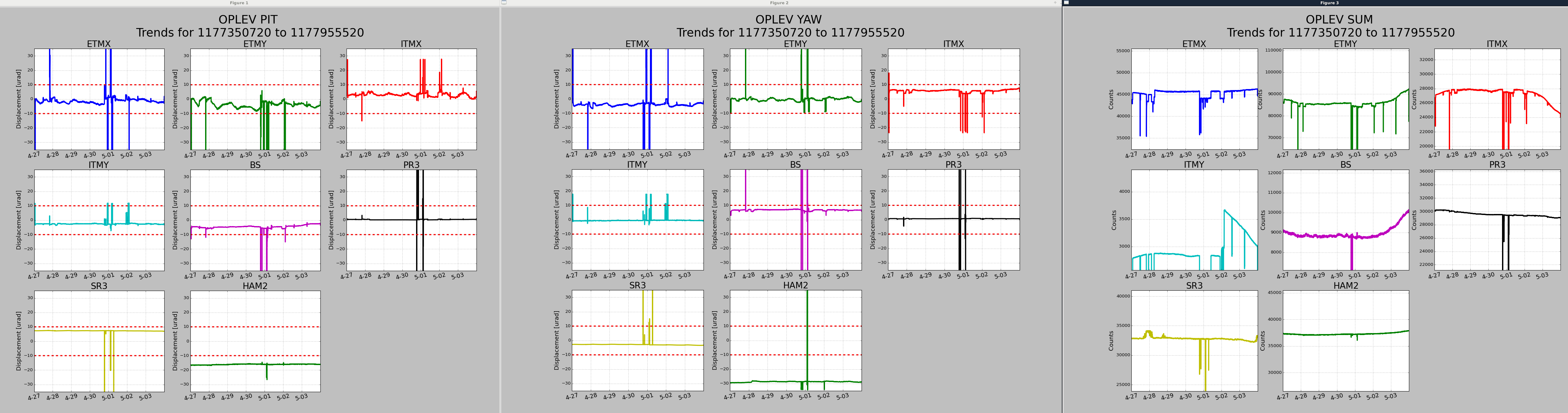The height and width of the screenshot is (413, 1568).
Task: Select the SR3 title in the OPLEV PIT figure
Action: [99, 286]
